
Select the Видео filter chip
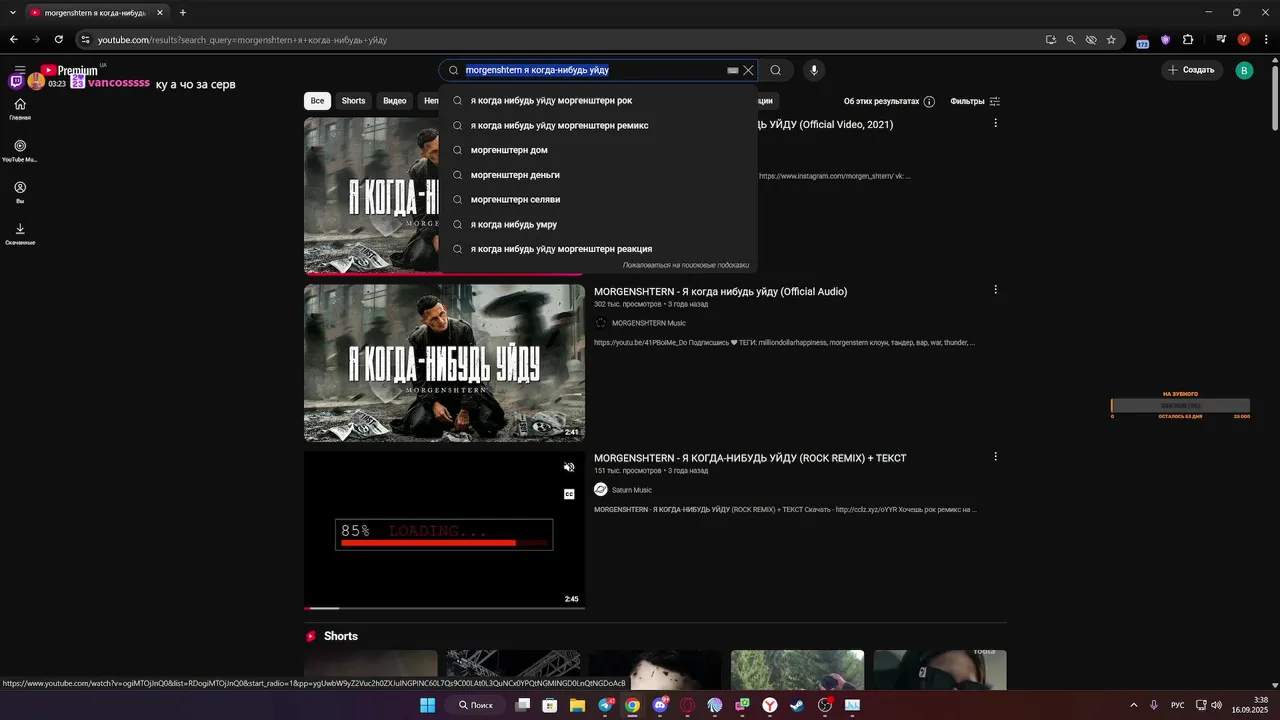pyautogui.click(x=395, y=101)
